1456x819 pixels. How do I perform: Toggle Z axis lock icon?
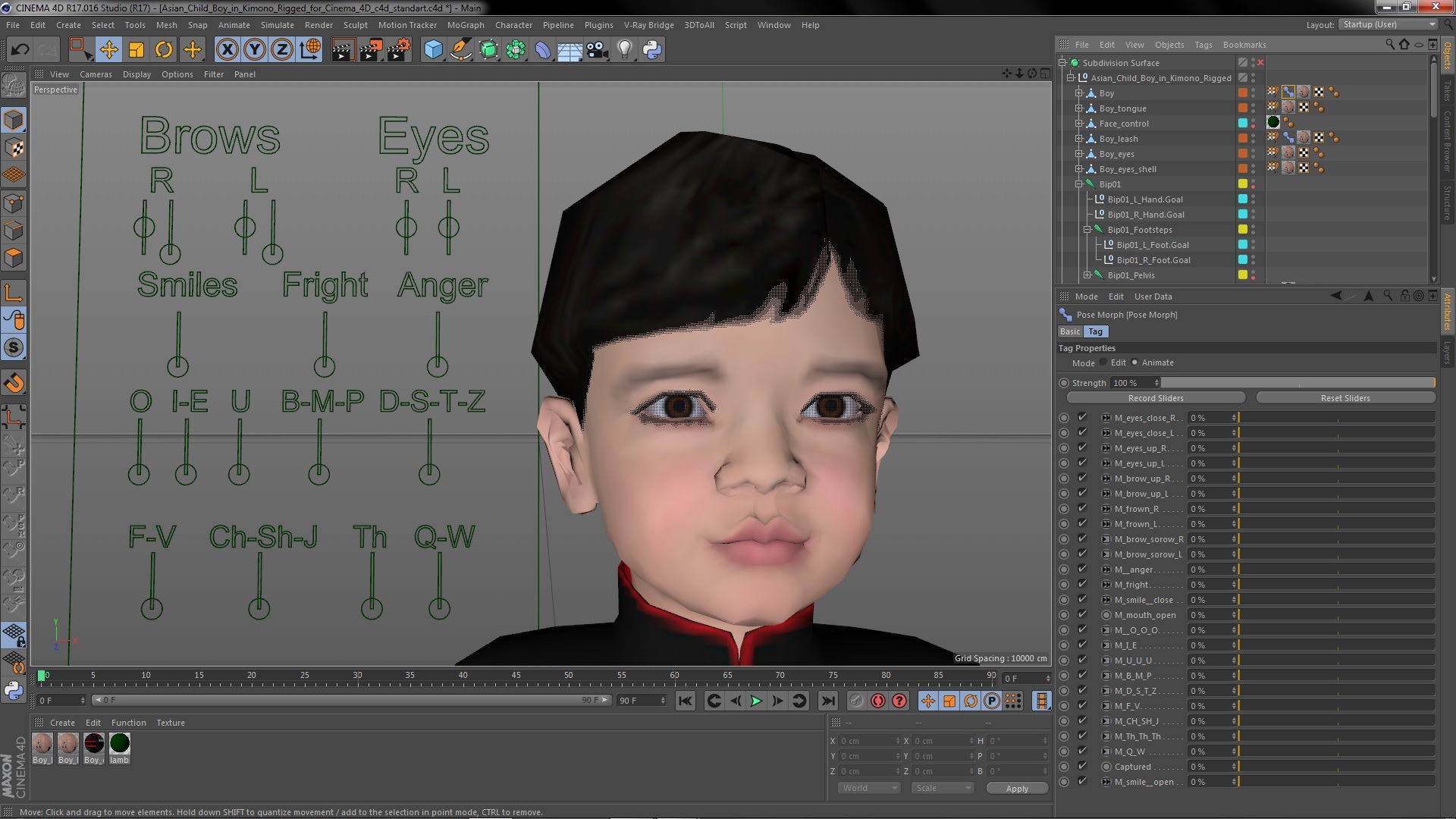coord(282,50)
